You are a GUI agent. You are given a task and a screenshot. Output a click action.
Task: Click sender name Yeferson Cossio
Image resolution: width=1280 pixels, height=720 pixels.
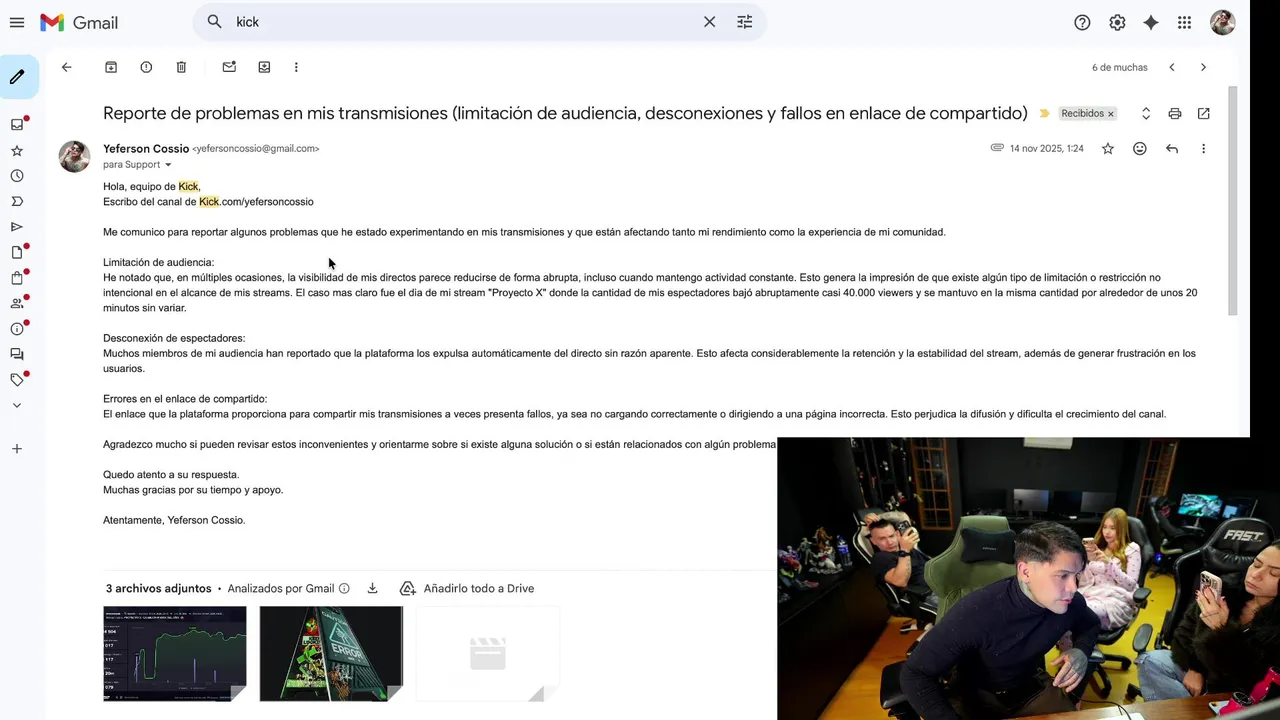pyautogui.click(x=146, y=149)
